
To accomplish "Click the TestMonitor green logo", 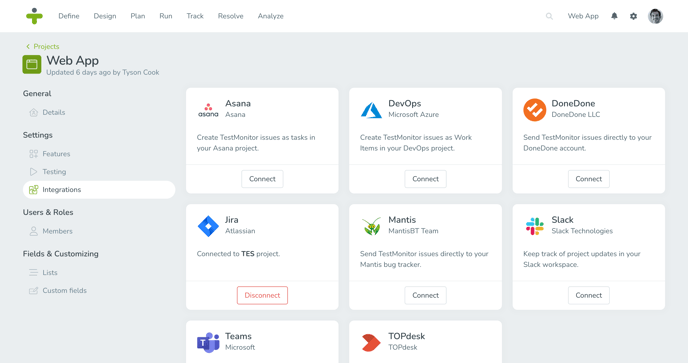I will click(34, 16).
